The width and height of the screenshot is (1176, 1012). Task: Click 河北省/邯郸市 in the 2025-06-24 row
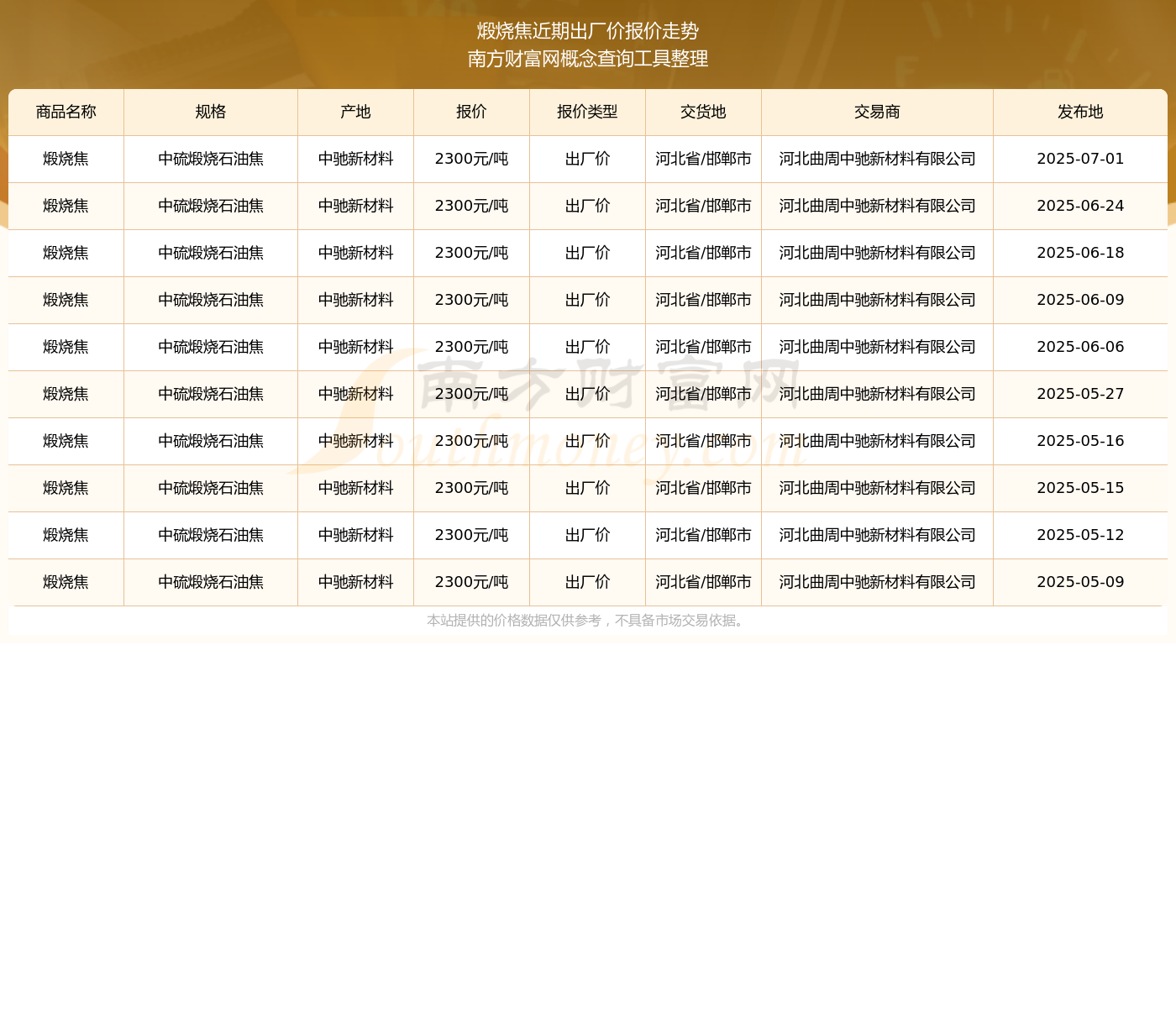coord(704,206)
